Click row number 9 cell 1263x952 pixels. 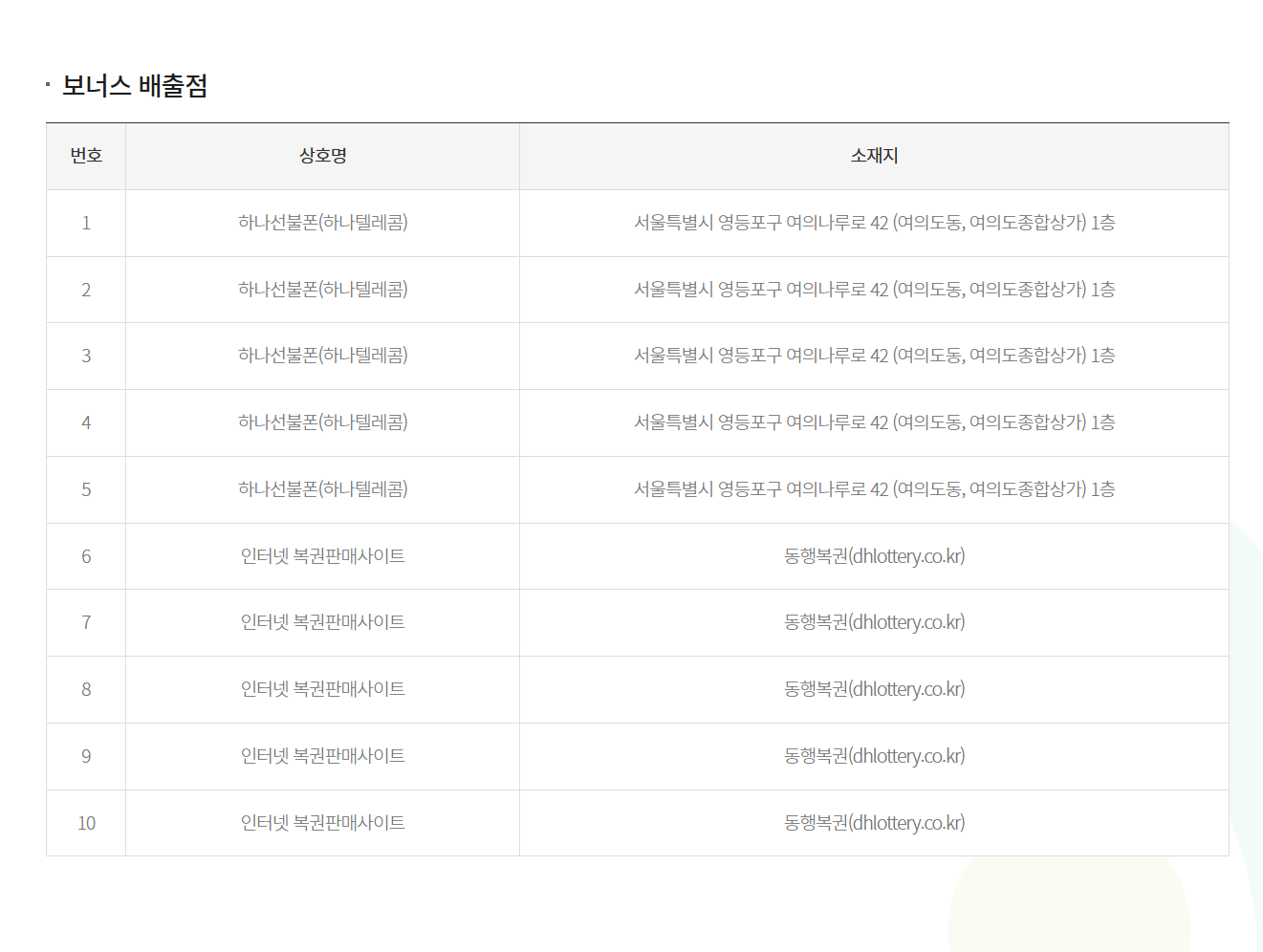tap(86, 756)
